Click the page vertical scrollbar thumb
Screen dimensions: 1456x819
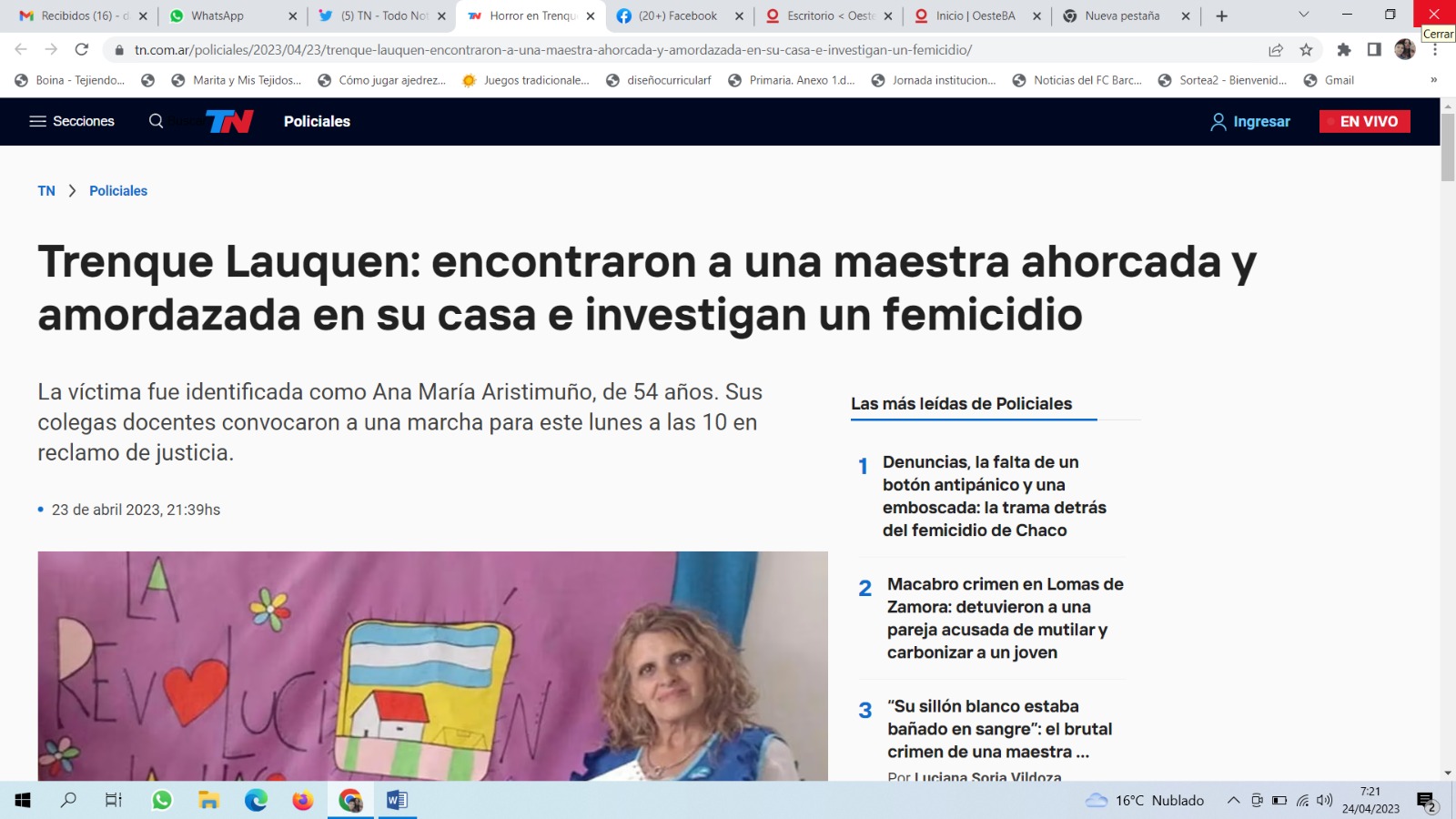1448,146
